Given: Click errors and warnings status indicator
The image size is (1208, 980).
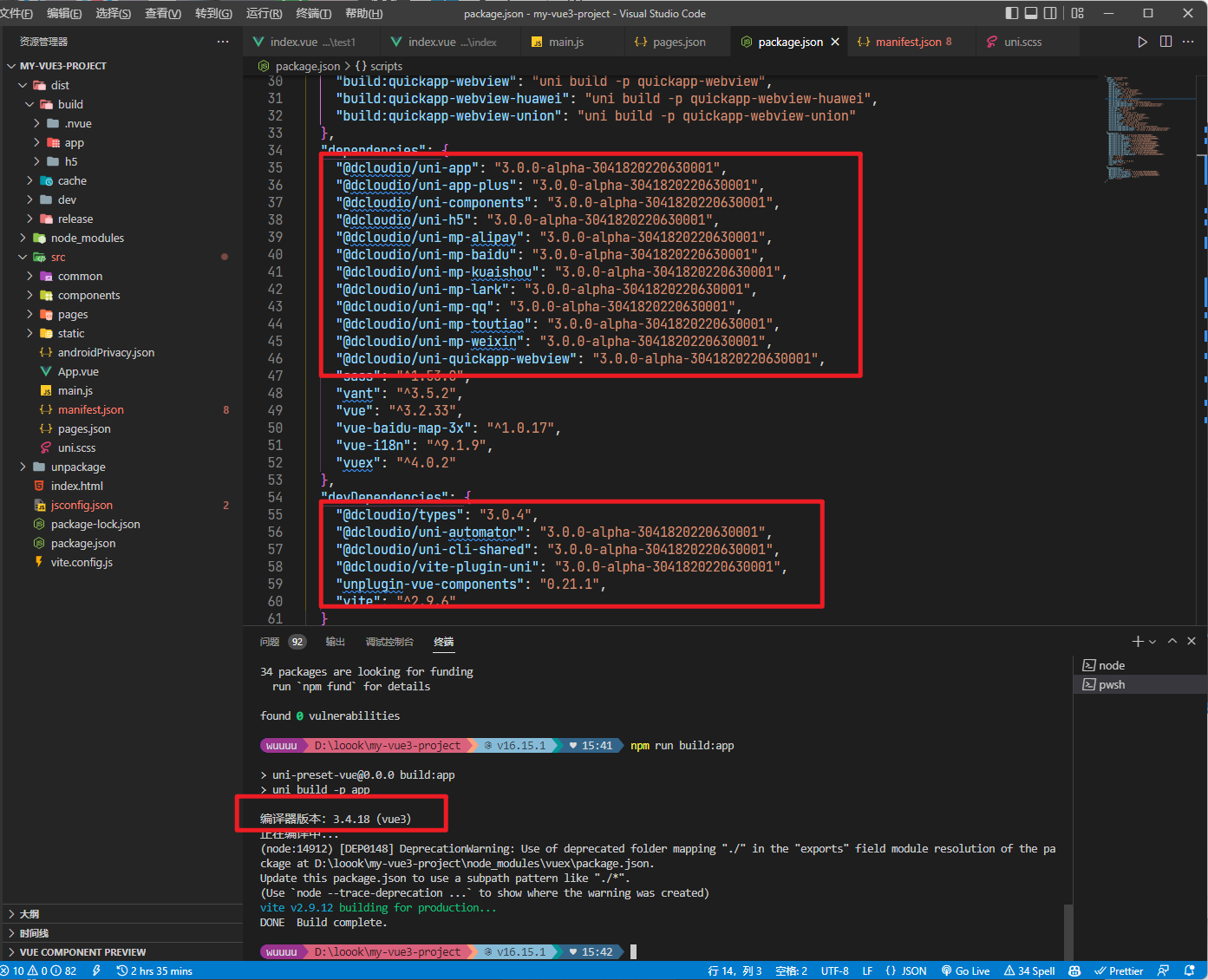Looking at the screenshot, I should click(40, 970).
